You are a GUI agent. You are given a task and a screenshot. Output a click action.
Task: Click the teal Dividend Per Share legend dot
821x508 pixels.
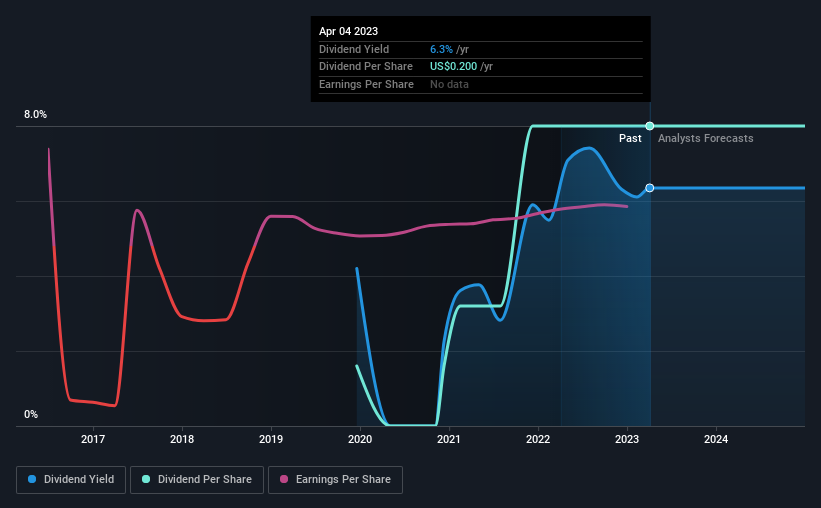click(146, 479)
